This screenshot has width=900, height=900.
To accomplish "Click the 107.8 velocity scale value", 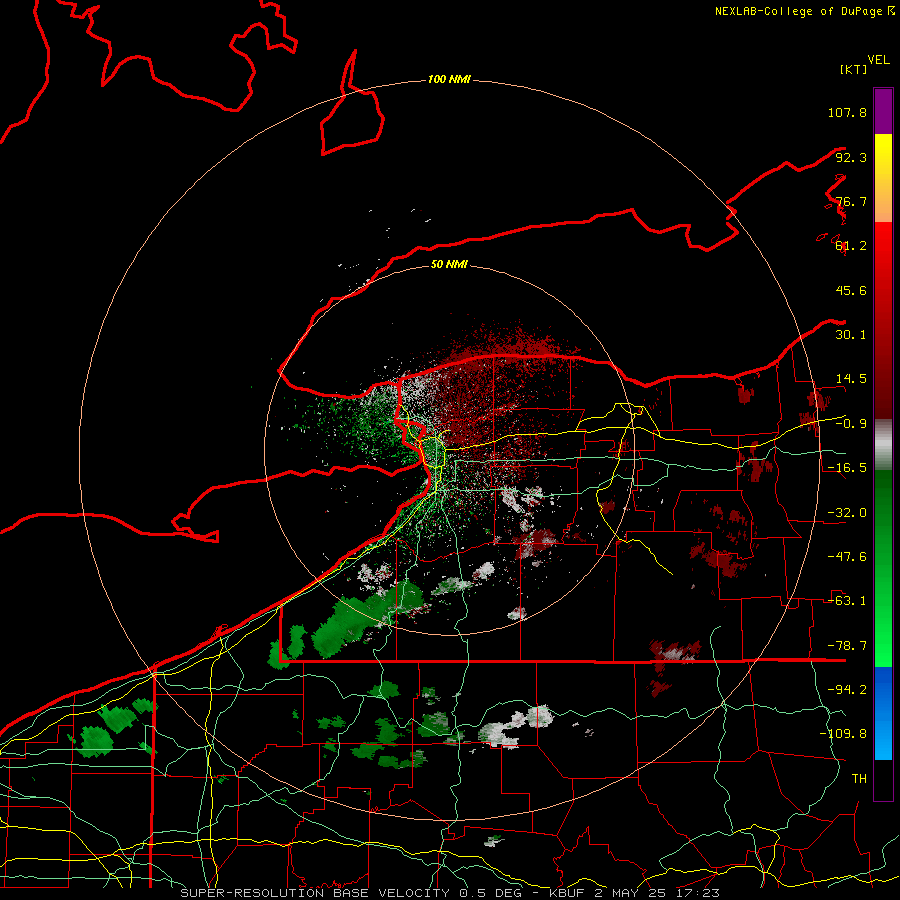I will tap(847, 112).
